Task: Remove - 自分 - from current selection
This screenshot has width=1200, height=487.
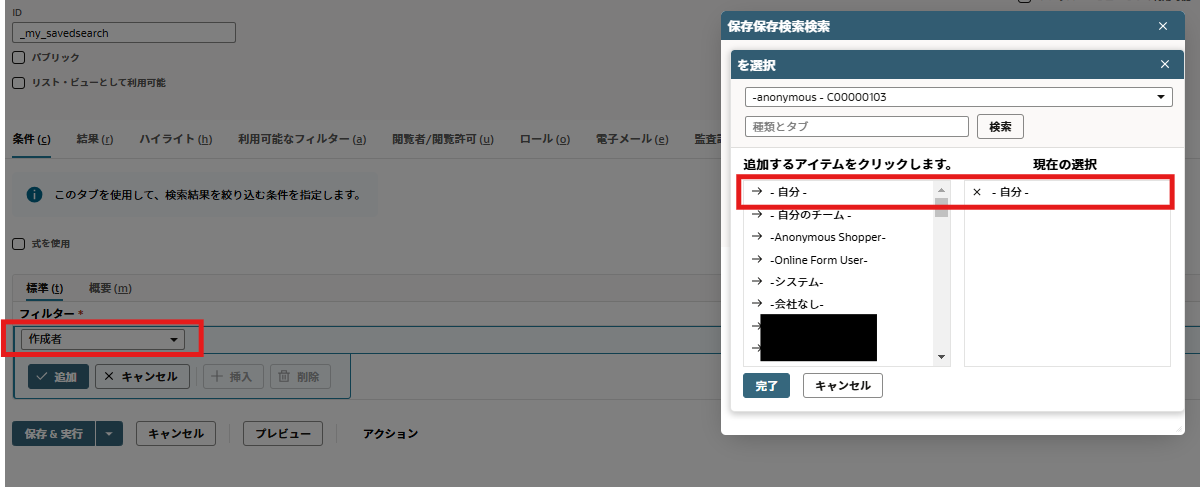Action: (x=977, y=192)
